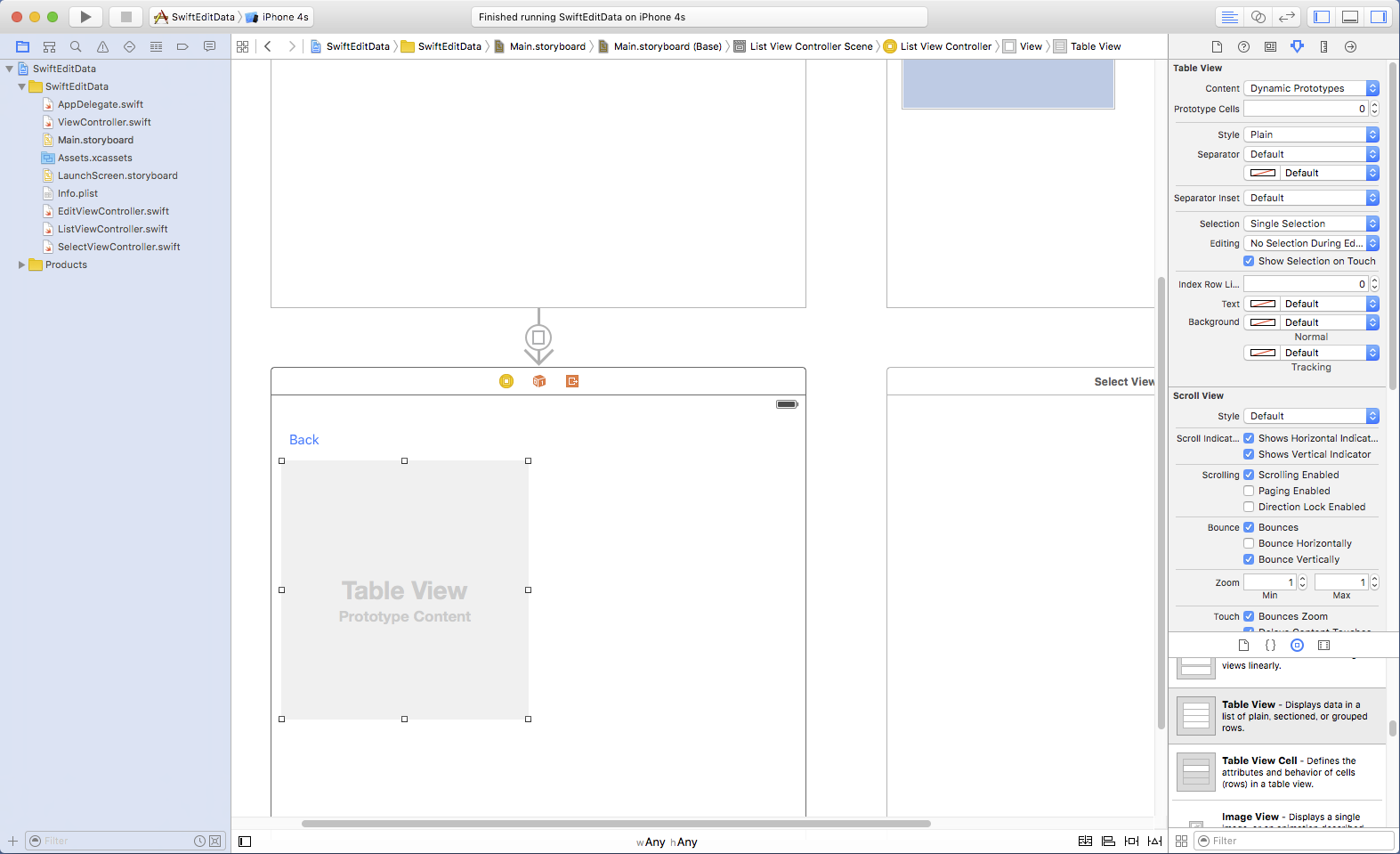Screen dimensions: 1400x854
Task: Click the Run (play) button
Action: 85,17
